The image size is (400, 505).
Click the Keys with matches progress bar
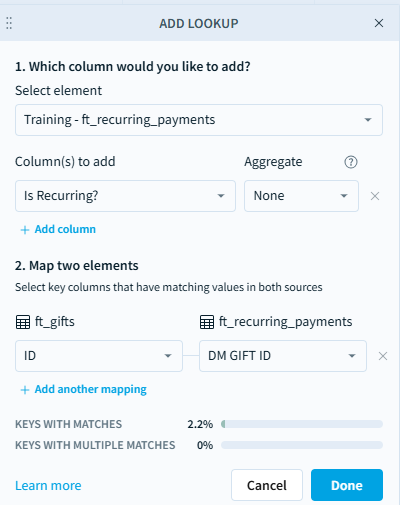click(302, 424)
